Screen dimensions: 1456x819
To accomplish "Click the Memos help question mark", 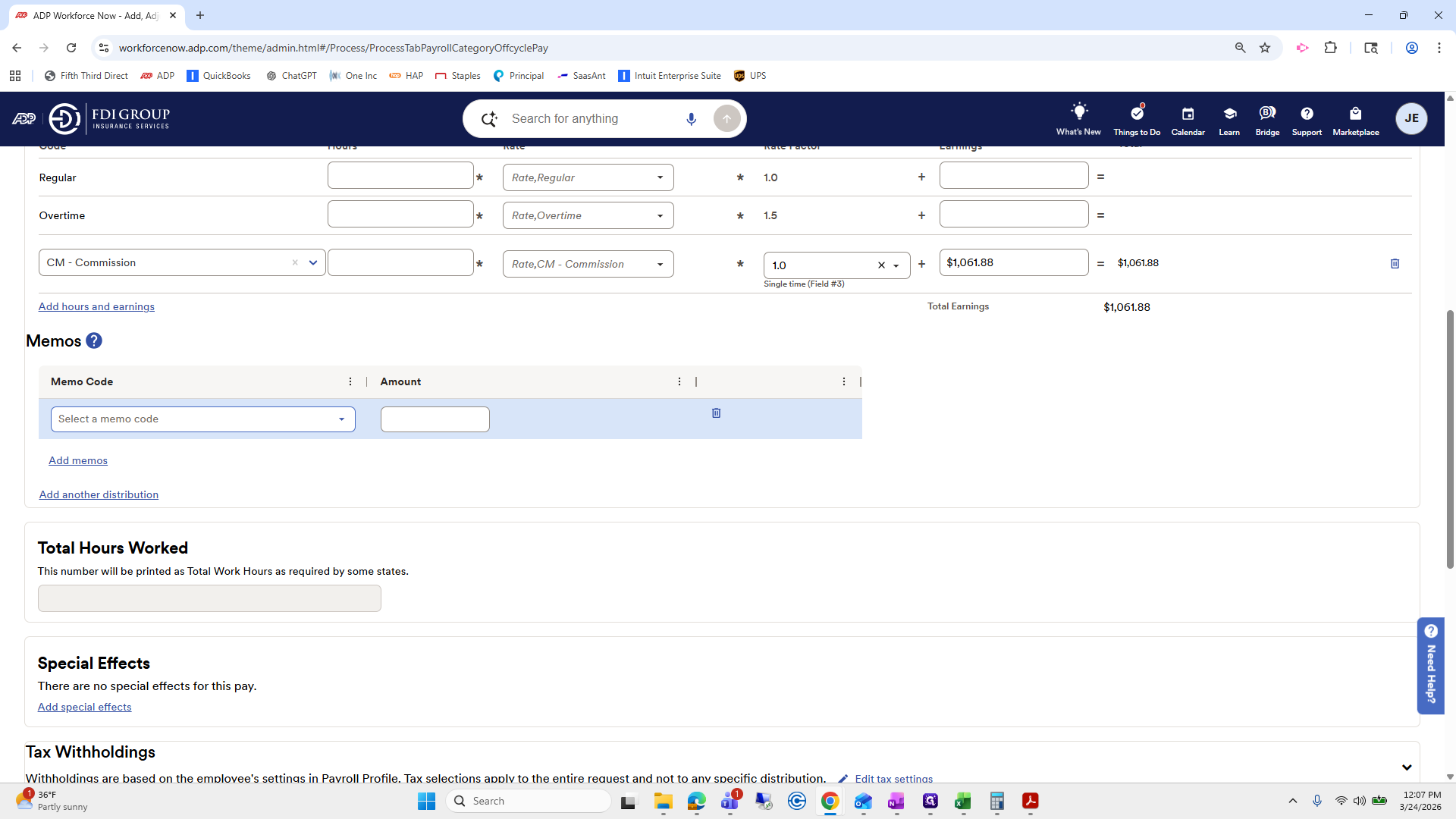I will pyautogui.click(x=94, y=341).
